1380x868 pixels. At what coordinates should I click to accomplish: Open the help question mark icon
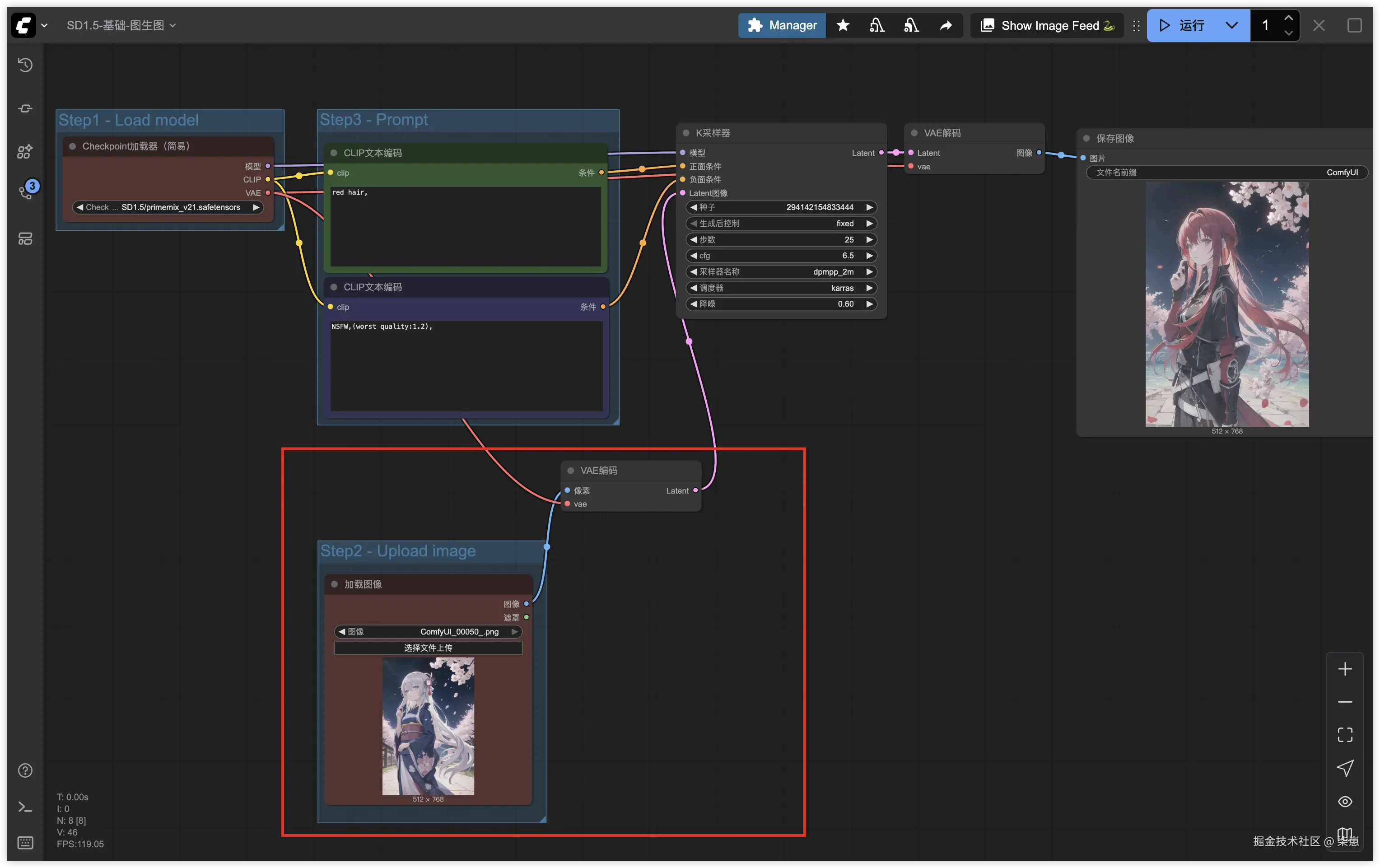(25, 770)
